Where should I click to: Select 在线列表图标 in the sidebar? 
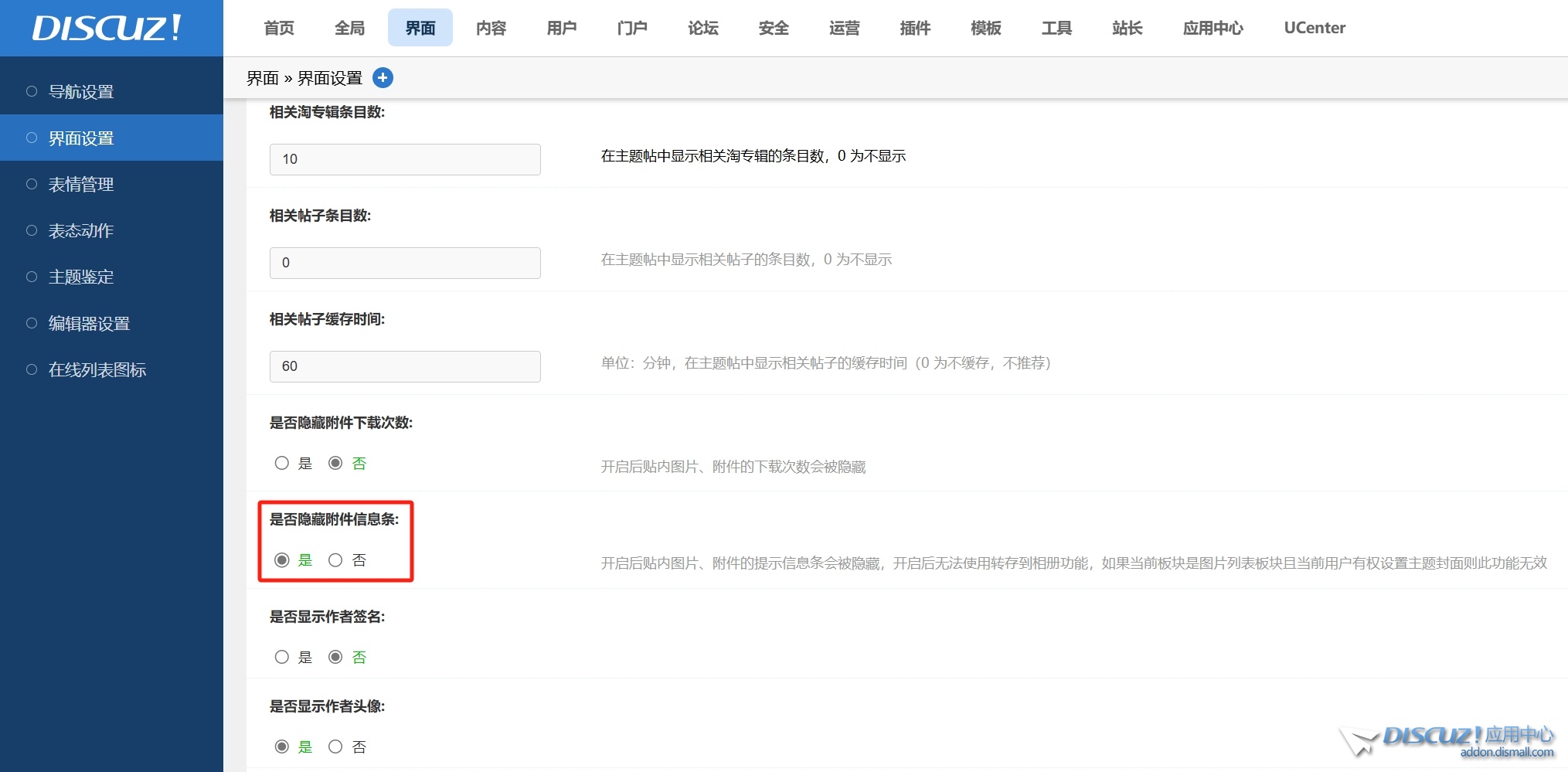click(97, 370)
